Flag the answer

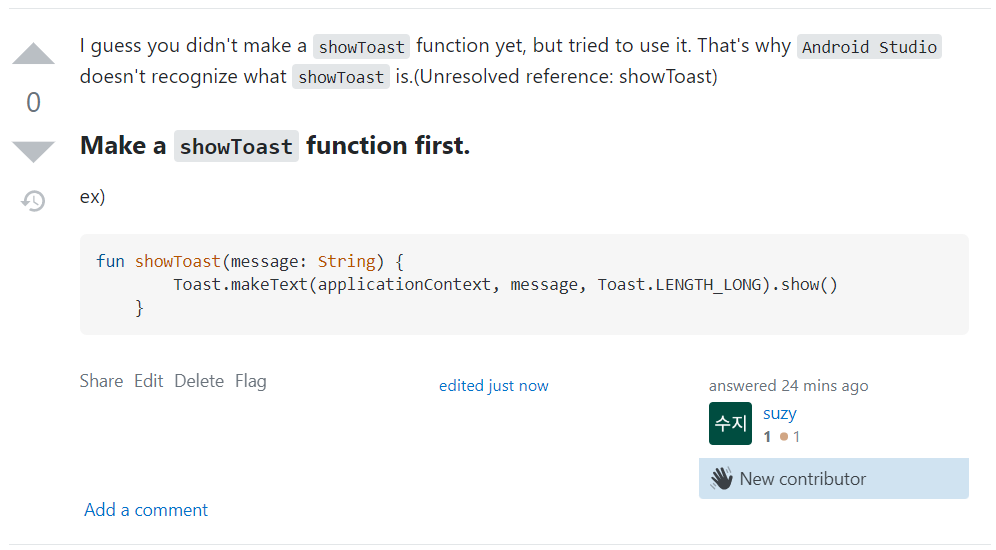pos(251,381)
